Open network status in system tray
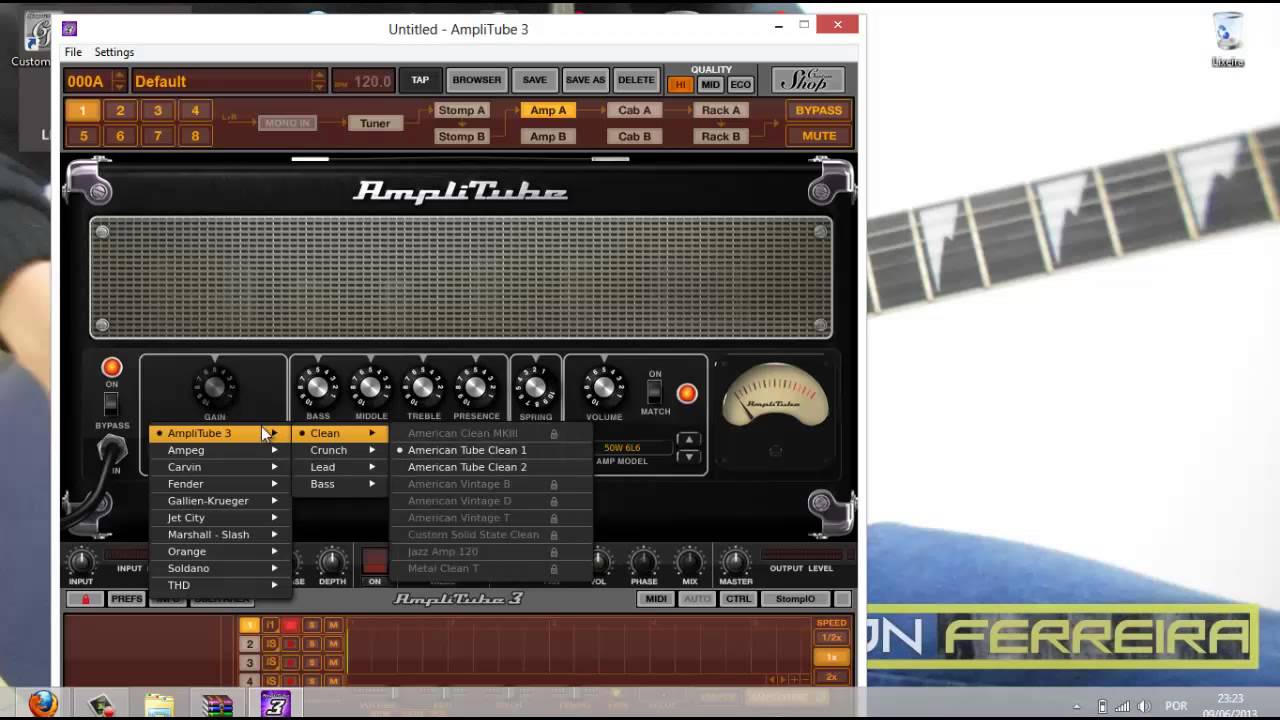This screenshot has width=1280, height=720. point(1123,706)
